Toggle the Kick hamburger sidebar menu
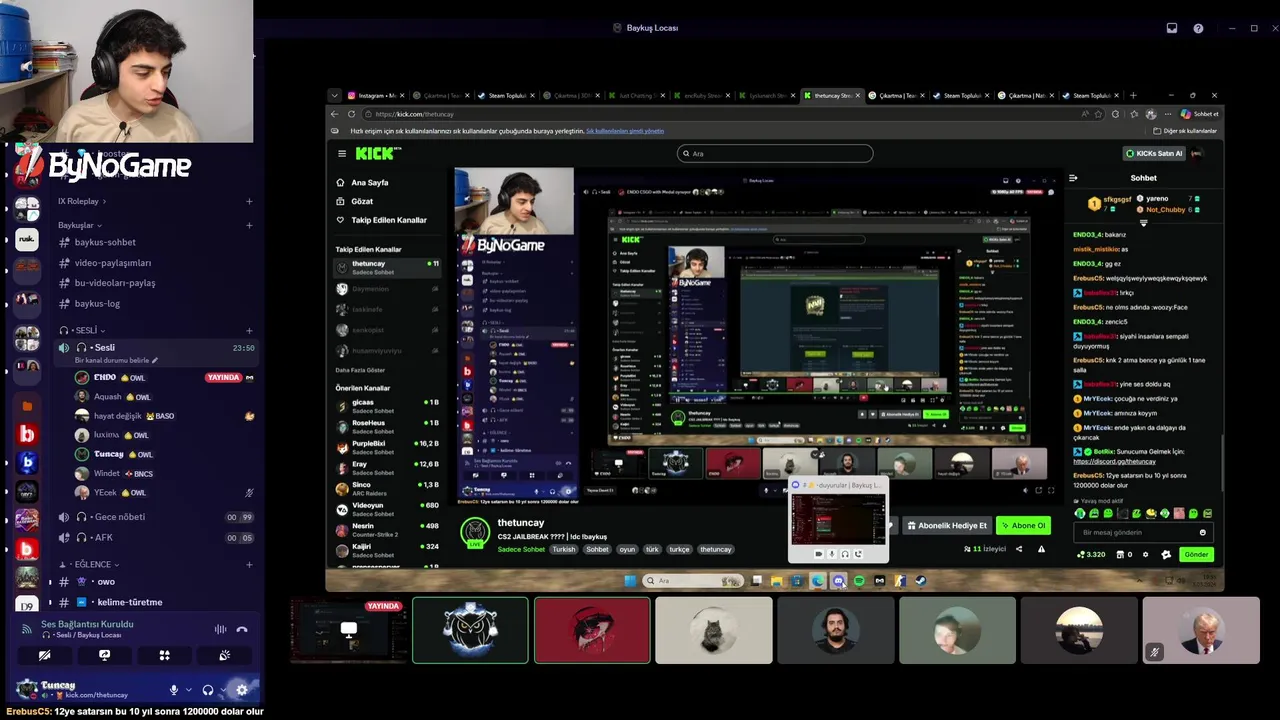 (x=342, y=153)
